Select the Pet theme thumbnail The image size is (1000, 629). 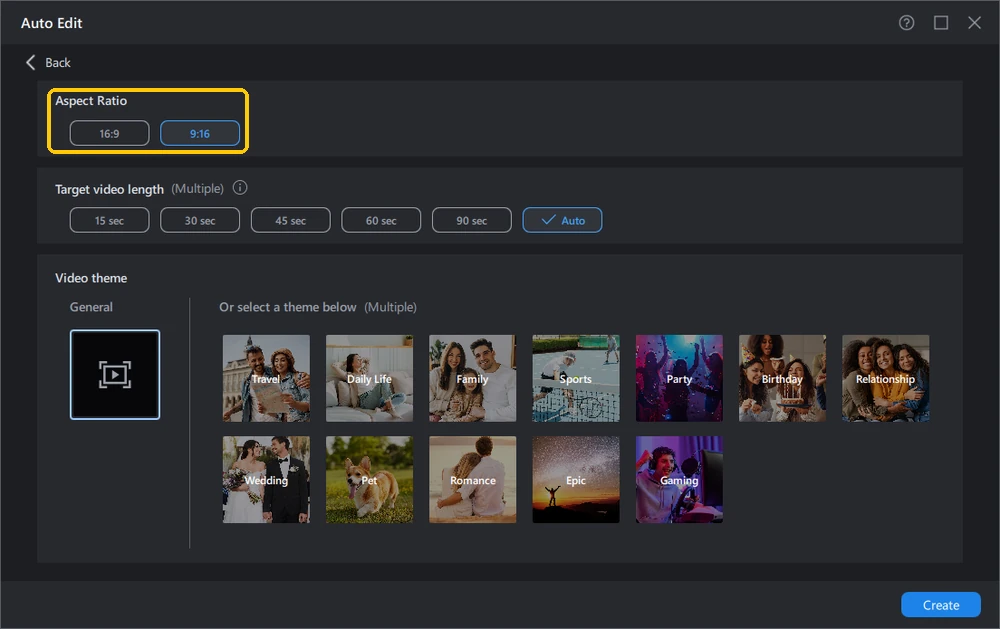369,480
